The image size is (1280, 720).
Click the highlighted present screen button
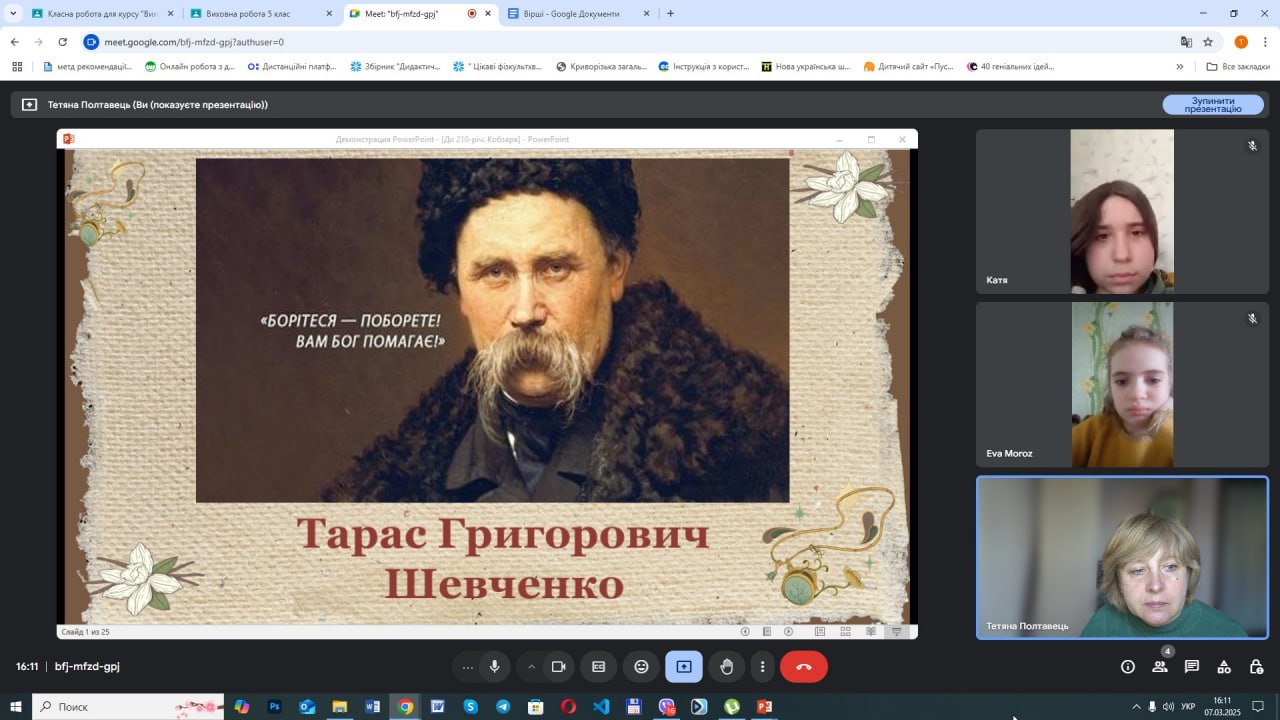(x=684, y=667)
